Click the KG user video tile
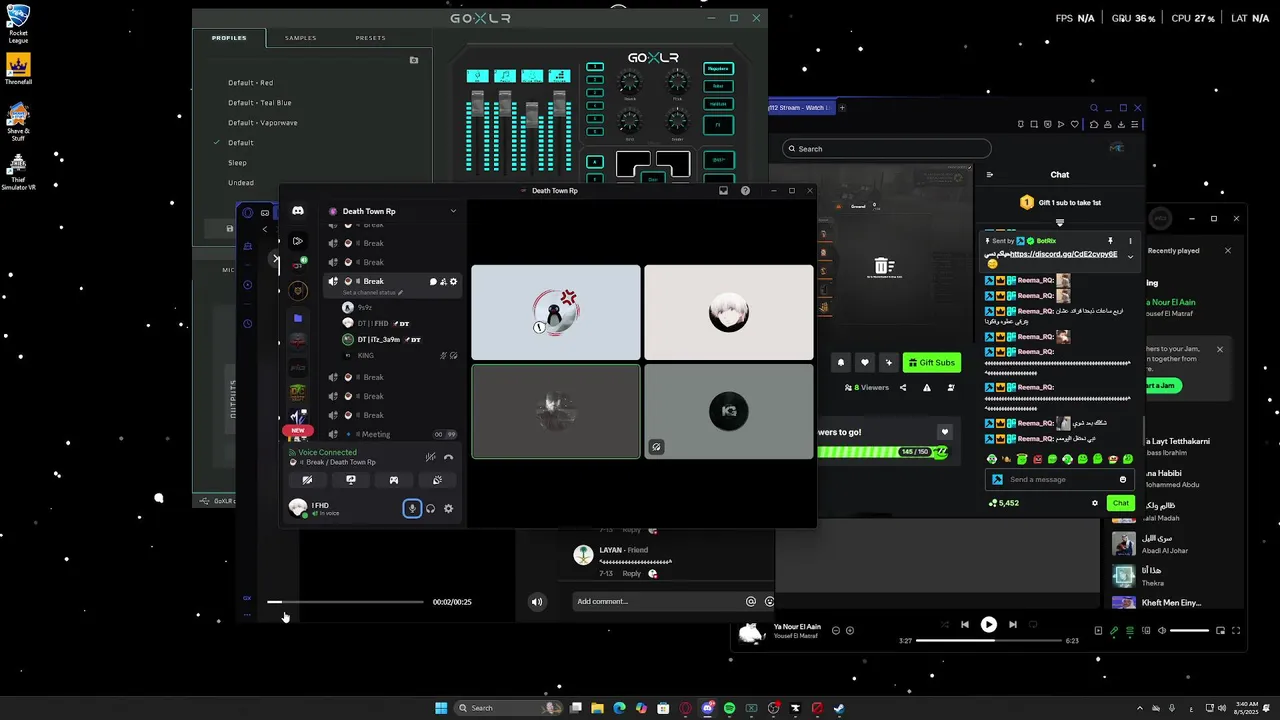 coord(729,411)
